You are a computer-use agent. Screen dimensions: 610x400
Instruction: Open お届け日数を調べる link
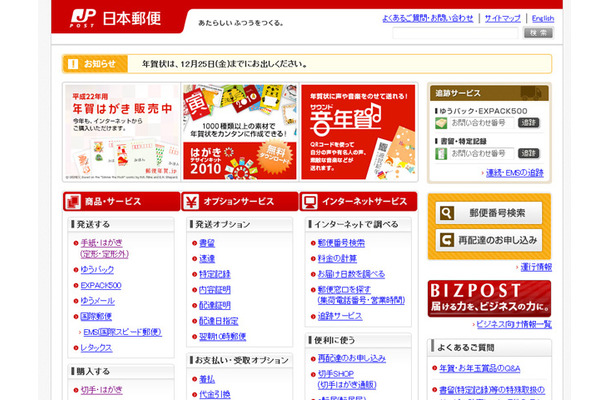pos(351,274)
